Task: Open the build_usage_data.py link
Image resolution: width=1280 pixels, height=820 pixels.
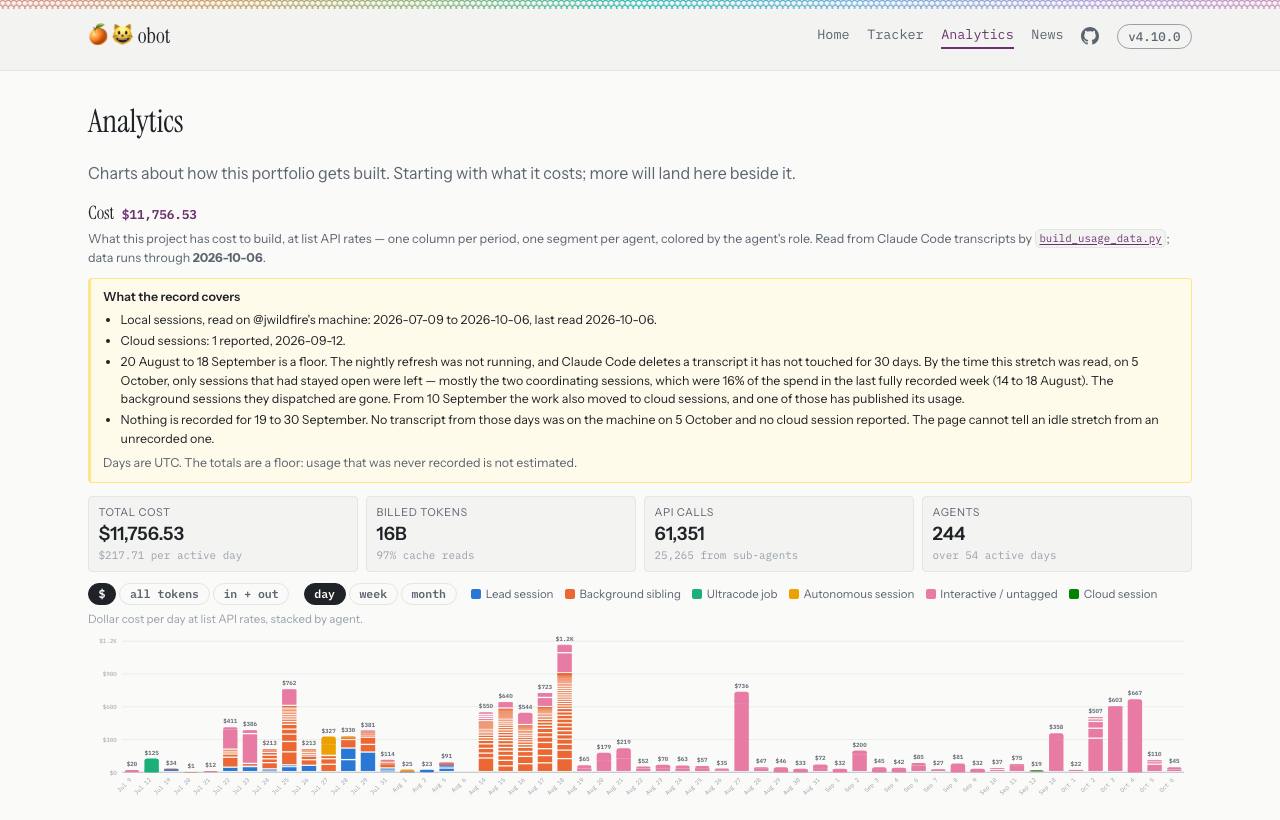Action: pos(1100,239)
